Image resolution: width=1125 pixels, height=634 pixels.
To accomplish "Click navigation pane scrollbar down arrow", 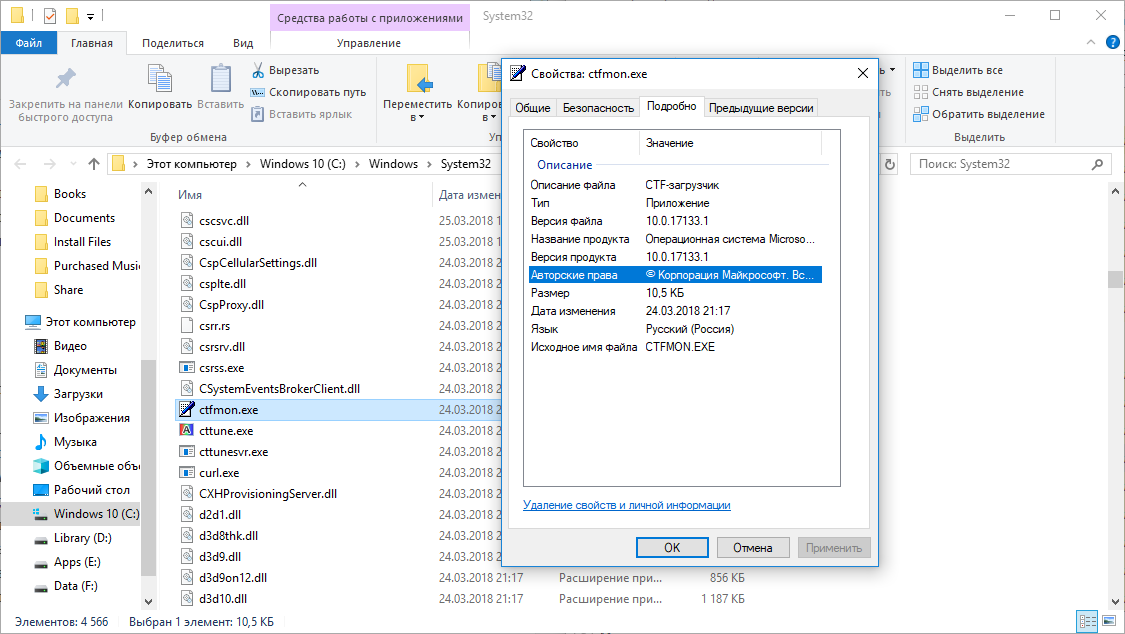I will pos(149,602).
